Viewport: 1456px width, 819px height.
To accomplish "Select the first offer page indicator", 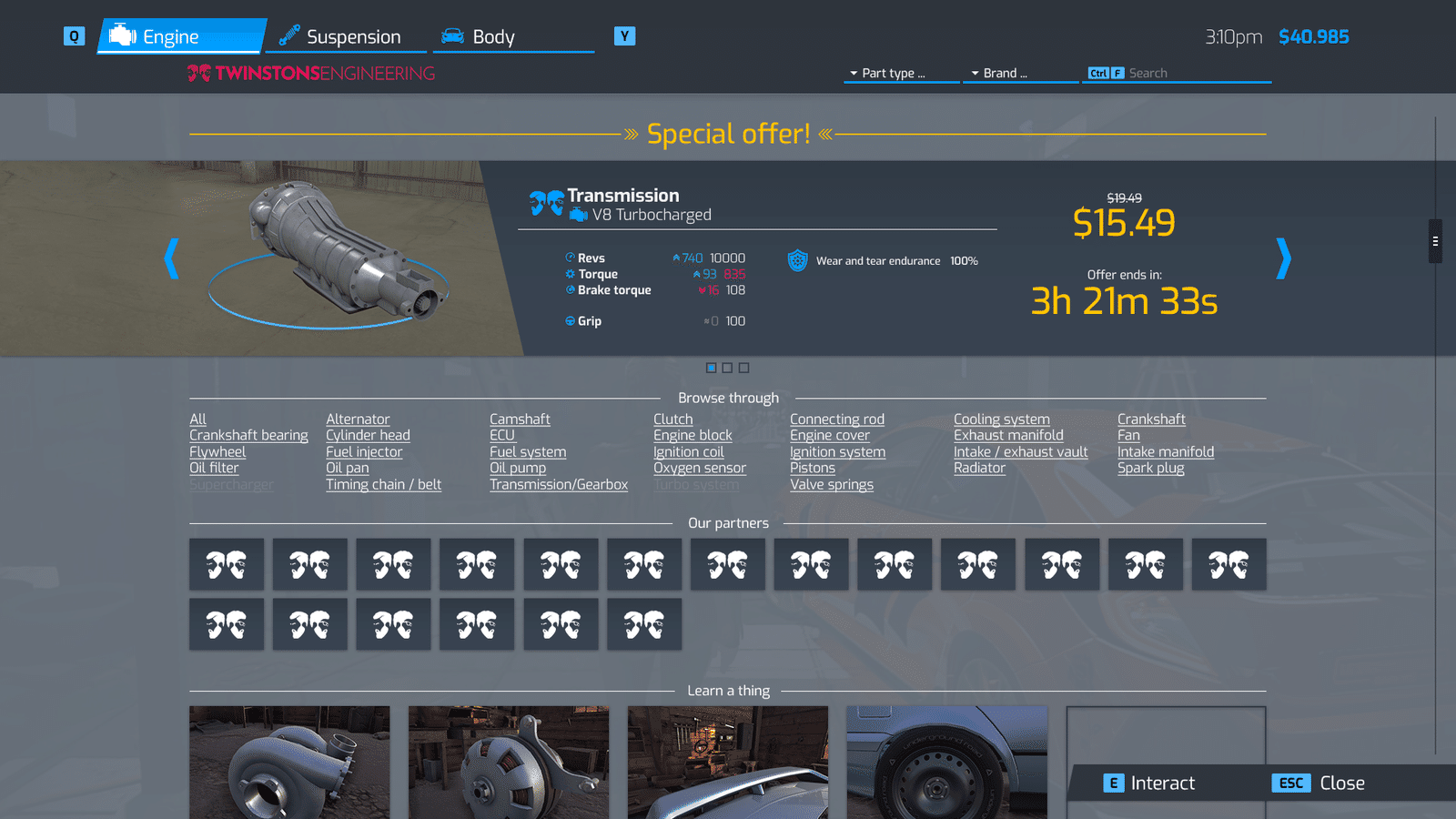I will coord(712,368).
